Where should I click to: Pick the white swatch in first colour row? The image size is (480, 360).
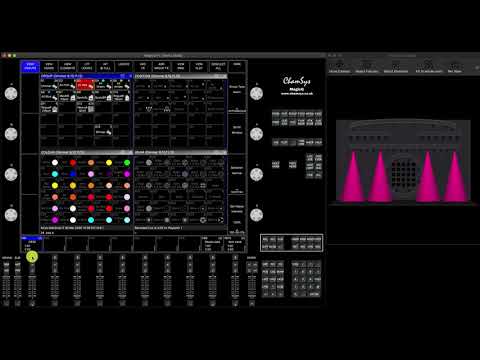55,163
